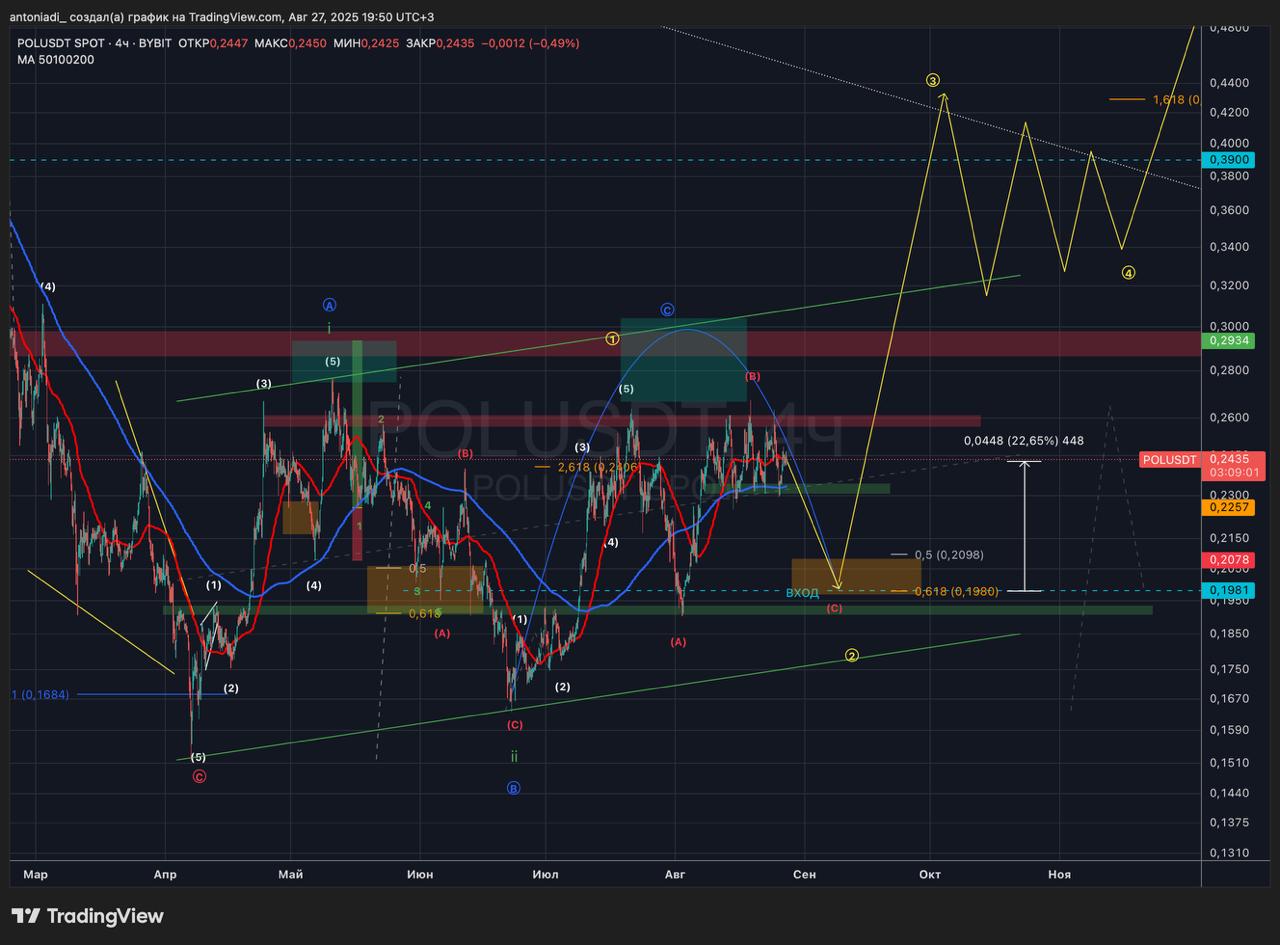Image resolution: width=1280 pixels, height=945 pixels.
Task: Click the red circled C wave label
Action: (x=199, y=776)
